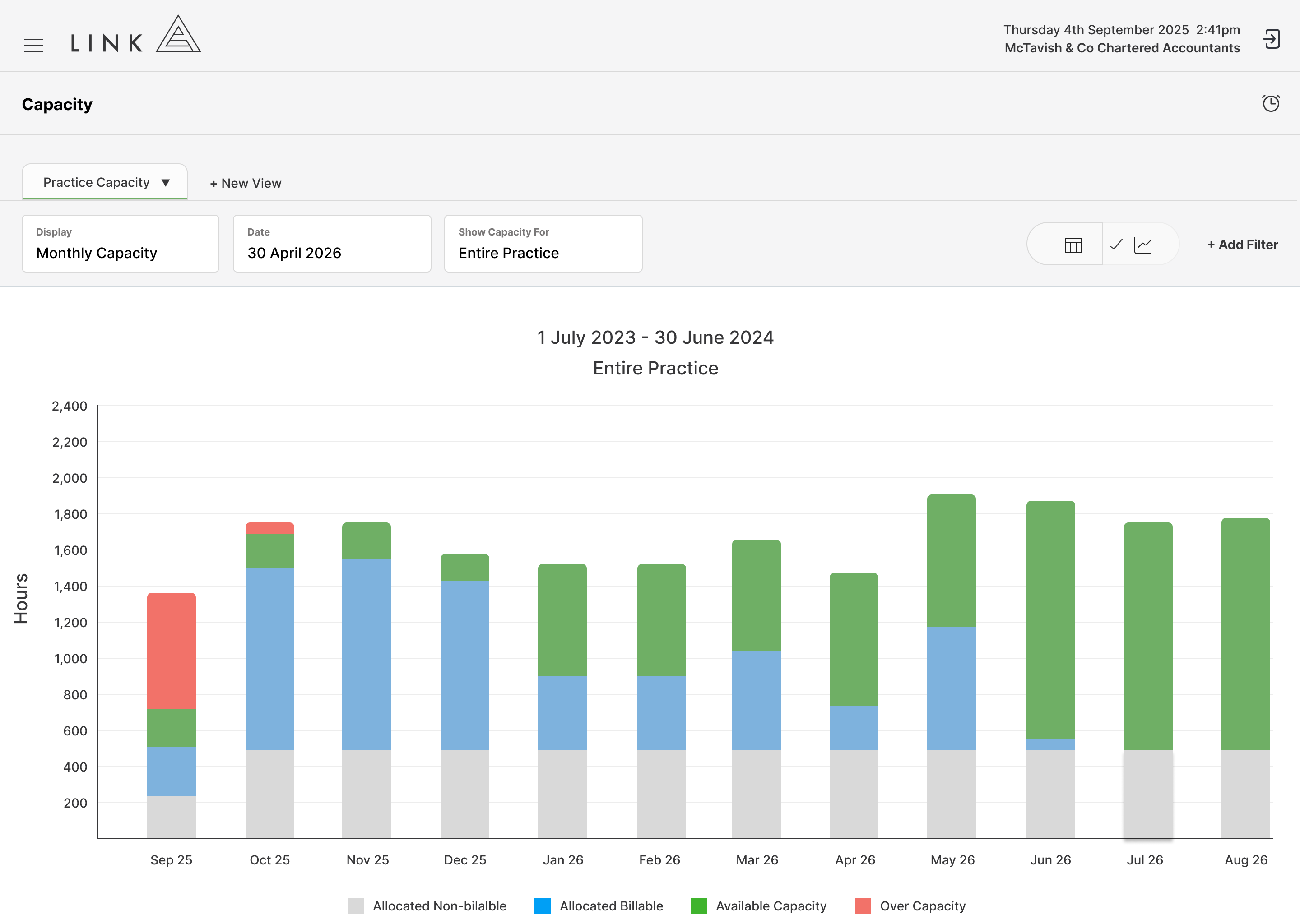
Task: Open the Show Capacity For dropdown
Action: [543, 244]
